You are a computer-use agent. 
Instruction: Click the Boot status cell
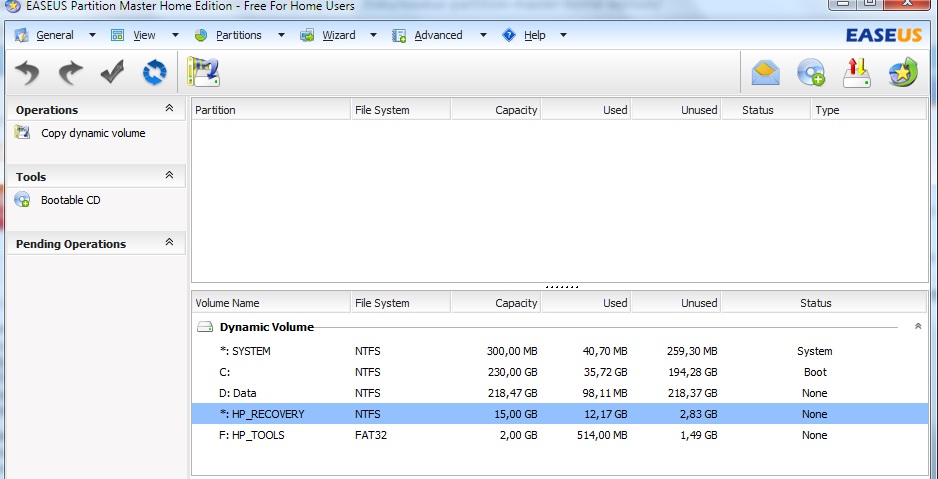coord(815,372)
